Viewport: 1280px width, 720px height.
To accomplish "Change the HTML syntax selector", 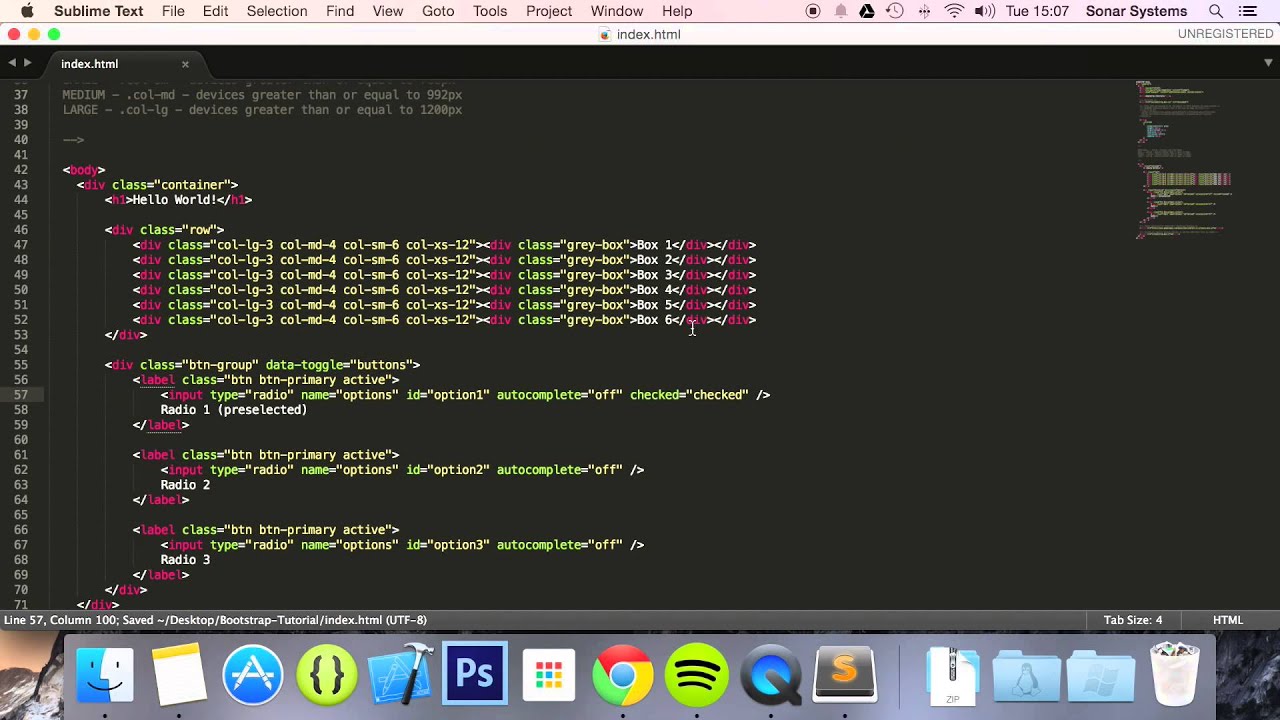I will (1228, 620).
